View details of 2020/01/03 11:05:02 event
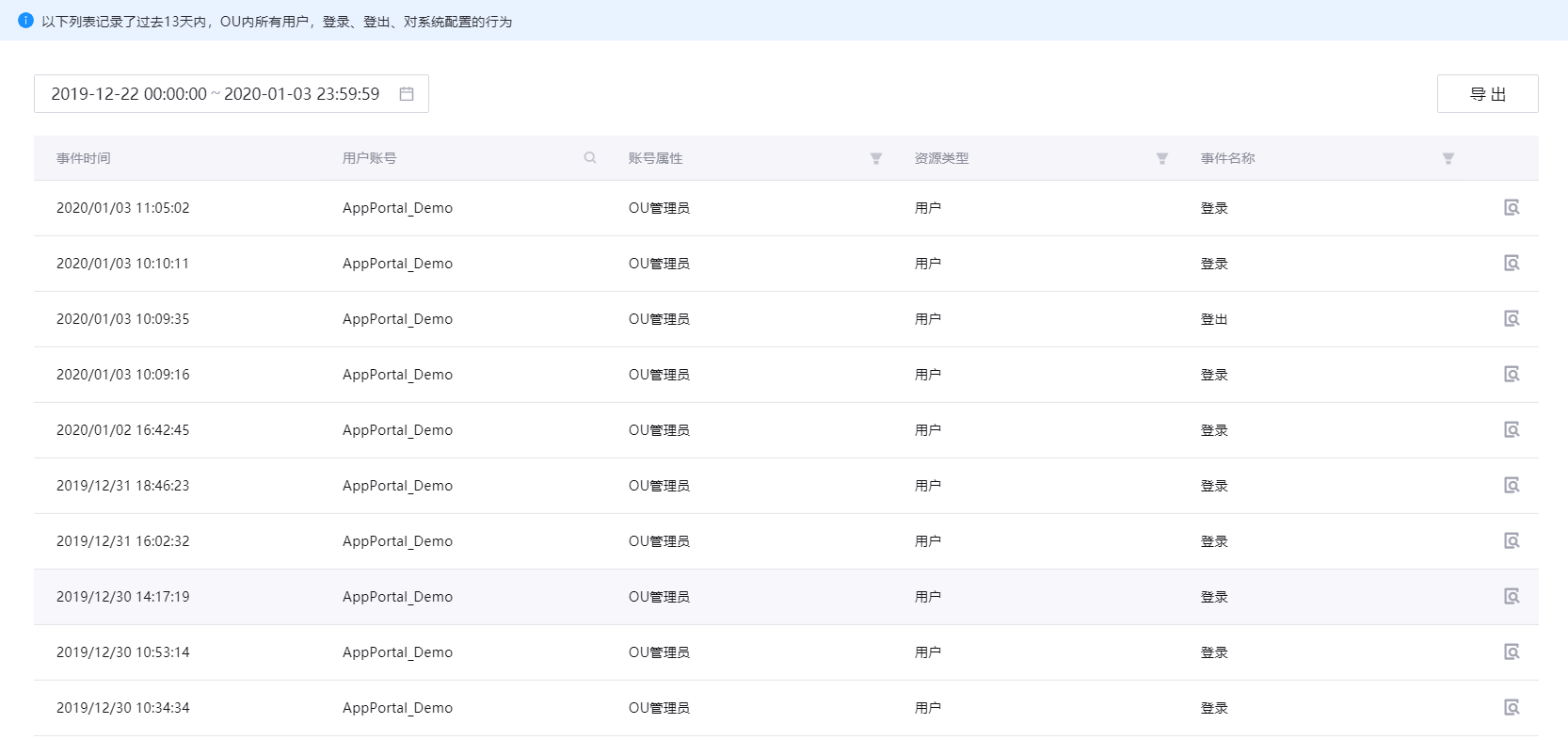1568x740 pixels. click(1512, 207)
